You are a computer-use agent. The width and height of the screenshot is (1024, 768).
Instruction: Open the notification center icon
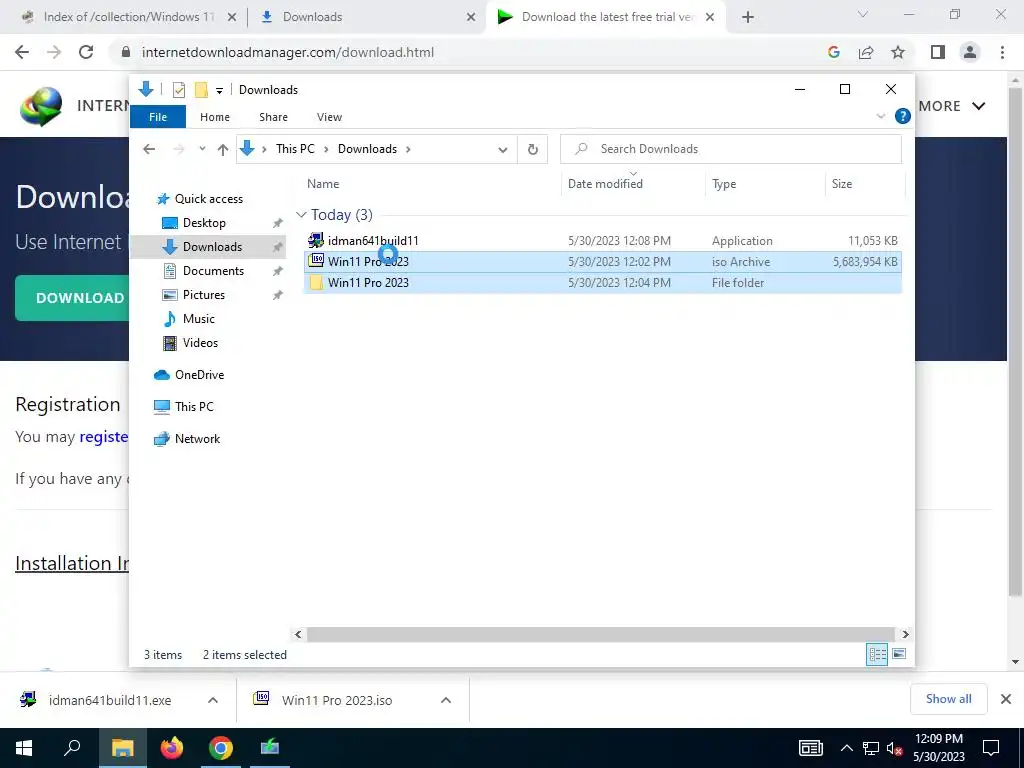tap(991, 748)
